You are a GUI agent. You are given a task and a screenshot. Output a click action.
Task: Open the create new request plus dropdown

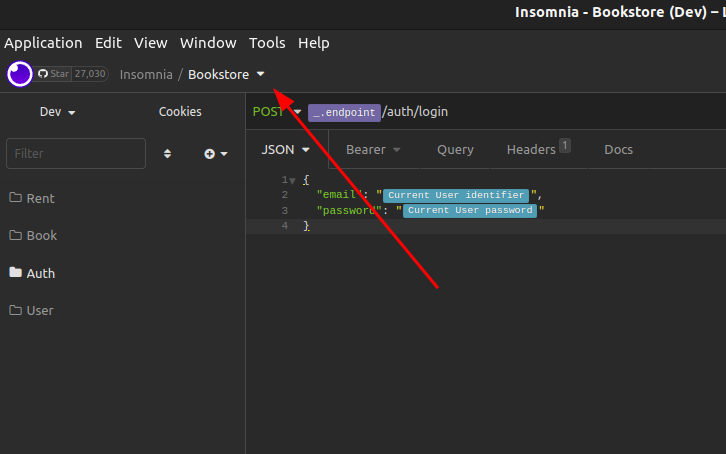(x=216, y=154)
